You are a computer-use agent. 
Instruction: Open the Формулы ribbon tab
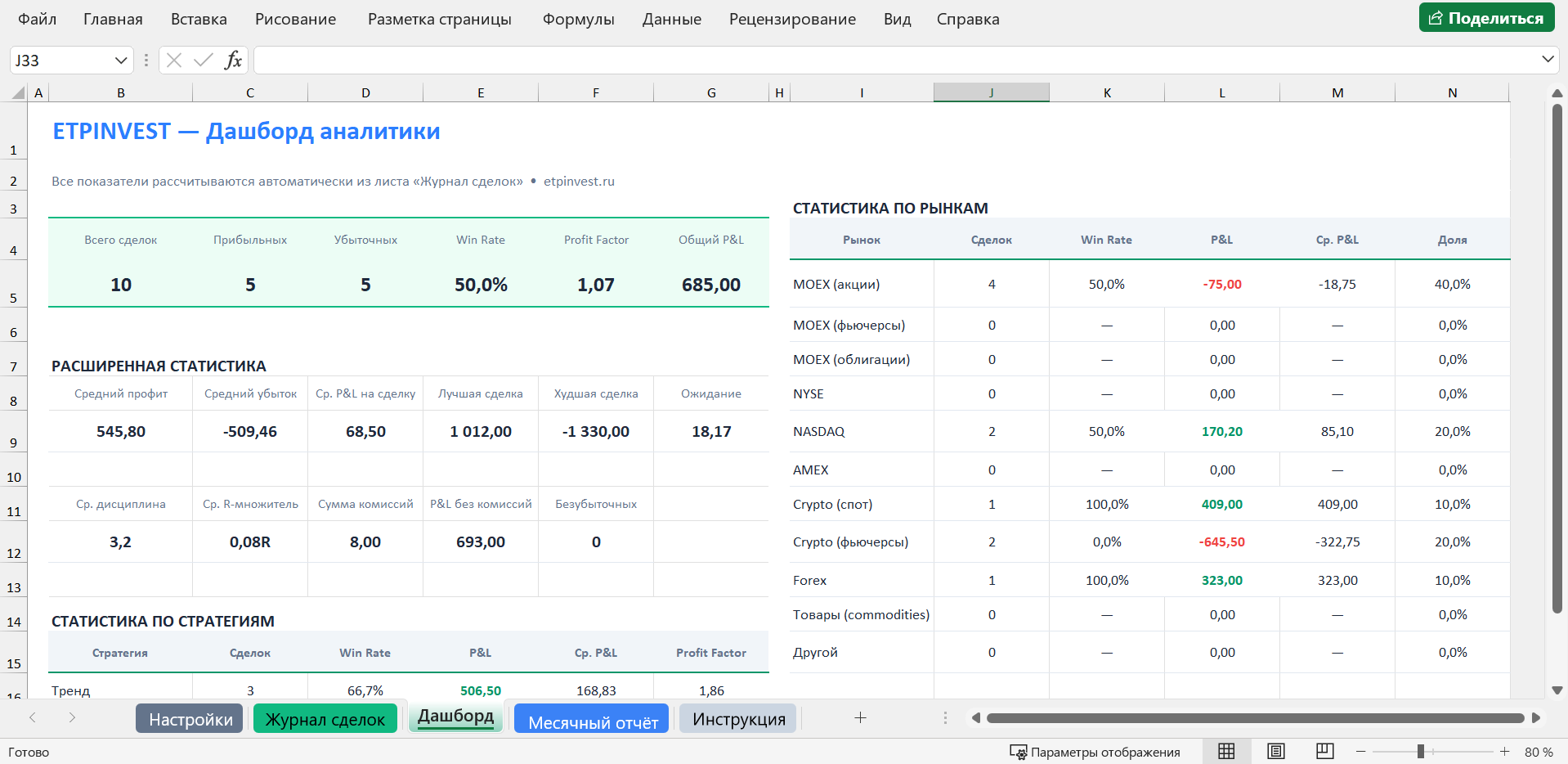pos(579,19)
